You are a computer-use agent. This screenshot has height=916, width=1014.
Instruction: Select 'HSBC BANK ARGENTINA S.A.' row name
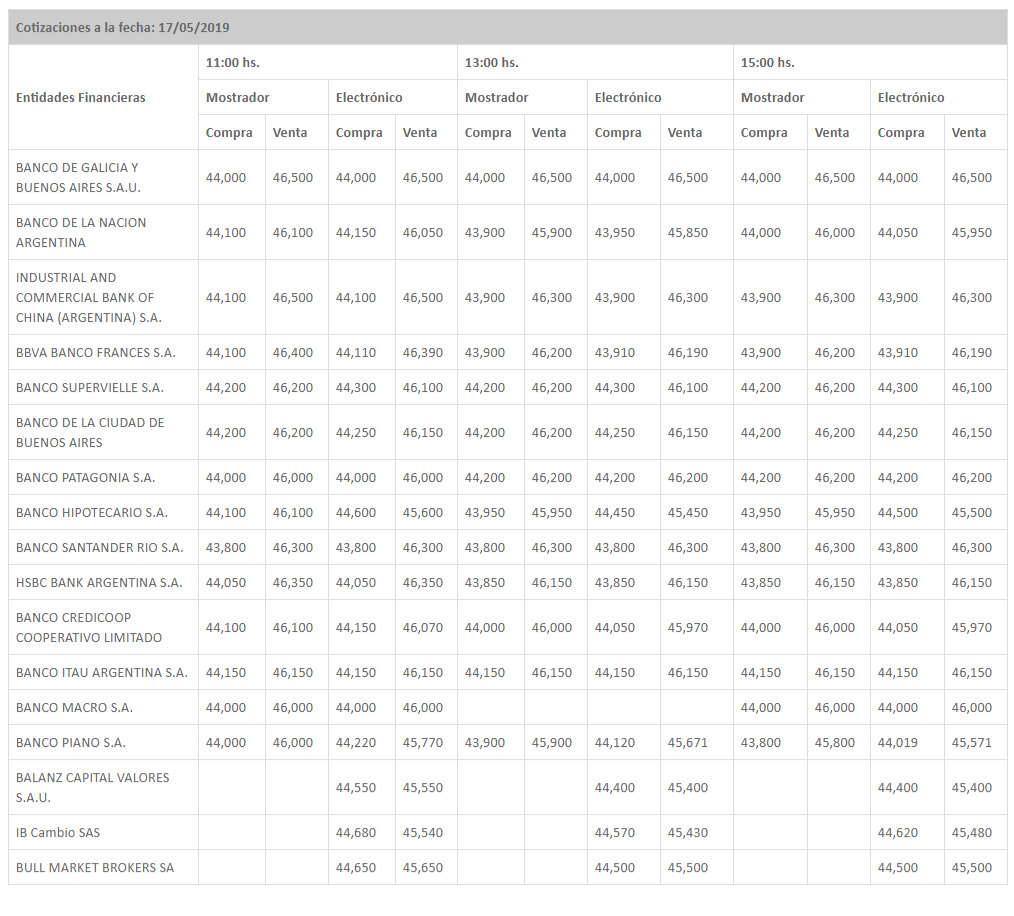[99, 582]
